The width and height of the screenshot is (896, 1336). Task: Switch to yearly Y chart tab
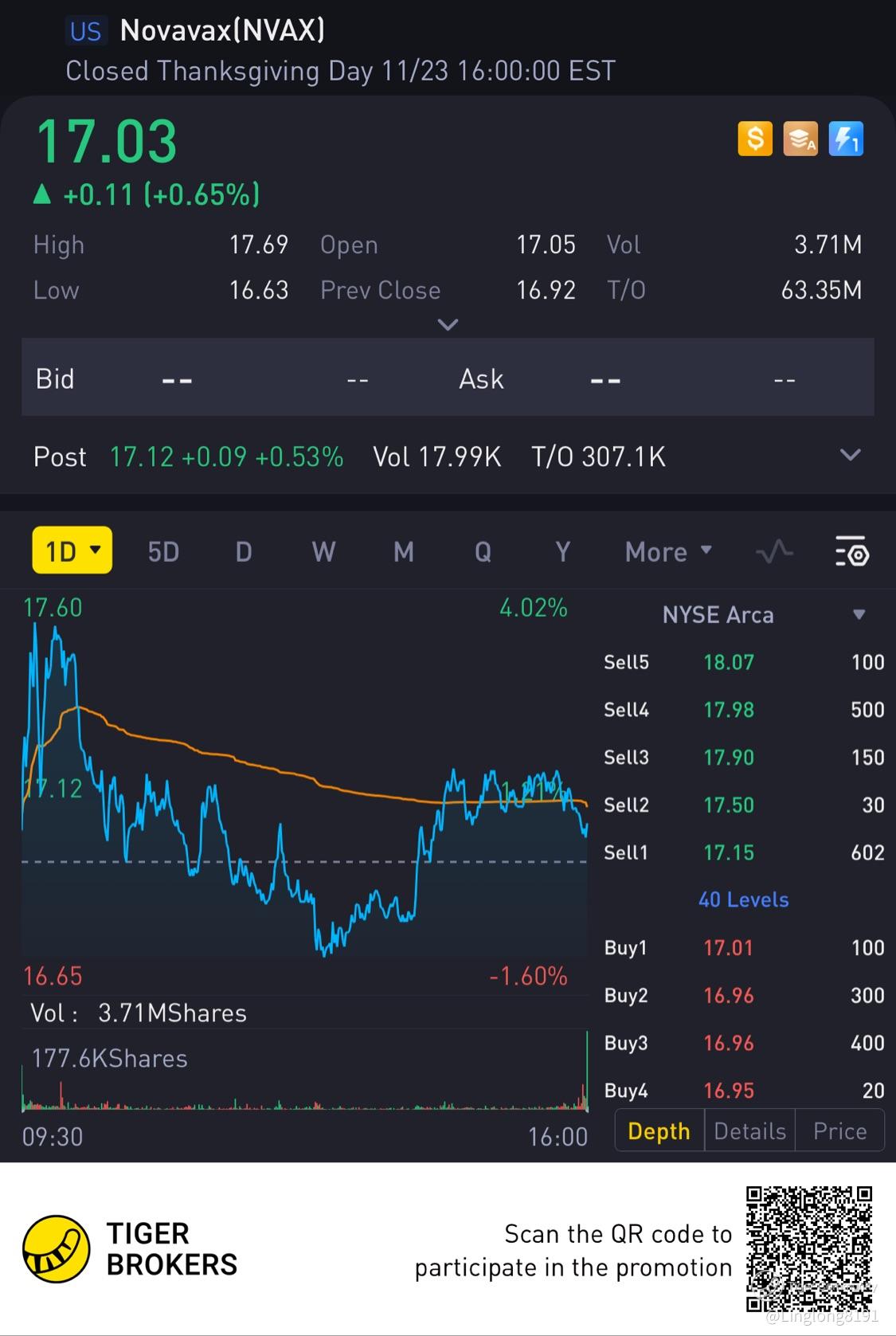(562, 551)
